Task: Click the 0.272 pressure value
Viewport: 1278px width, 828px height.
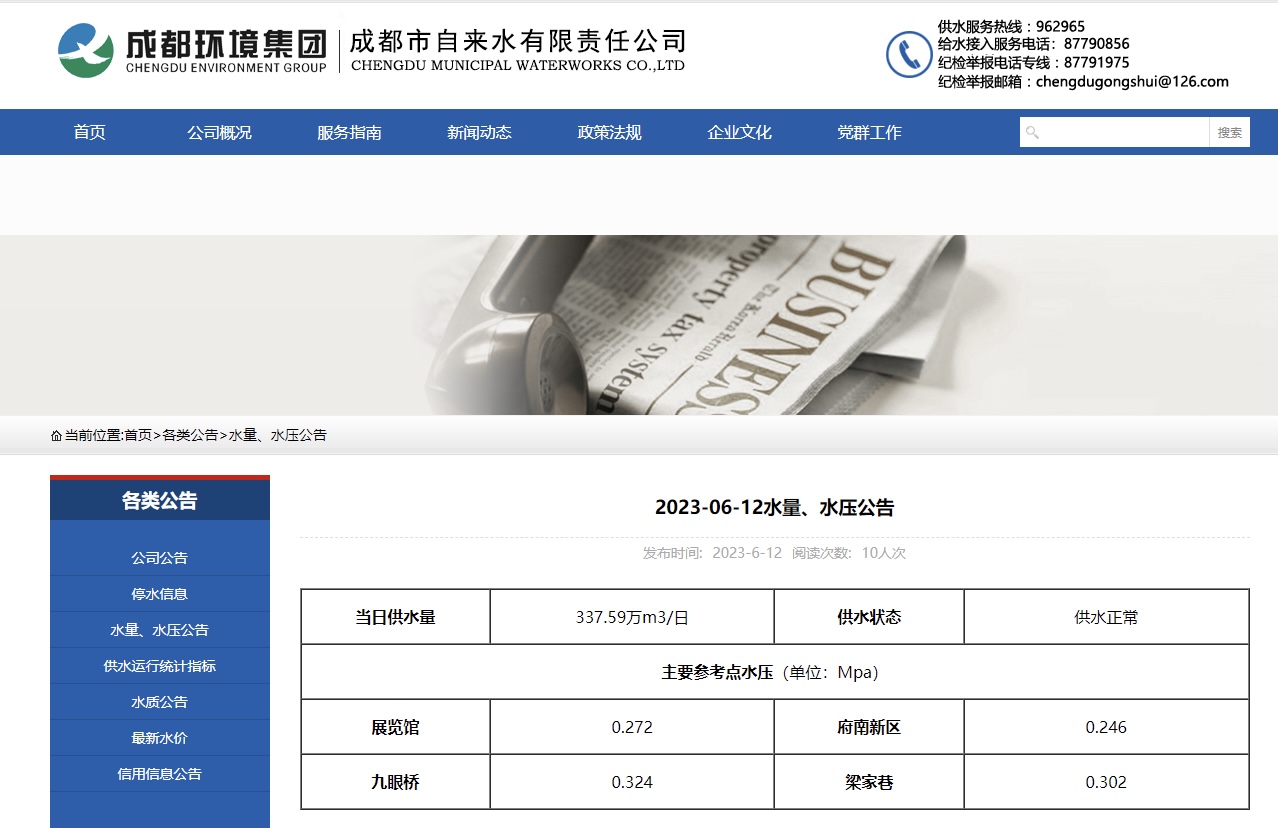Action: coord(632,727)
